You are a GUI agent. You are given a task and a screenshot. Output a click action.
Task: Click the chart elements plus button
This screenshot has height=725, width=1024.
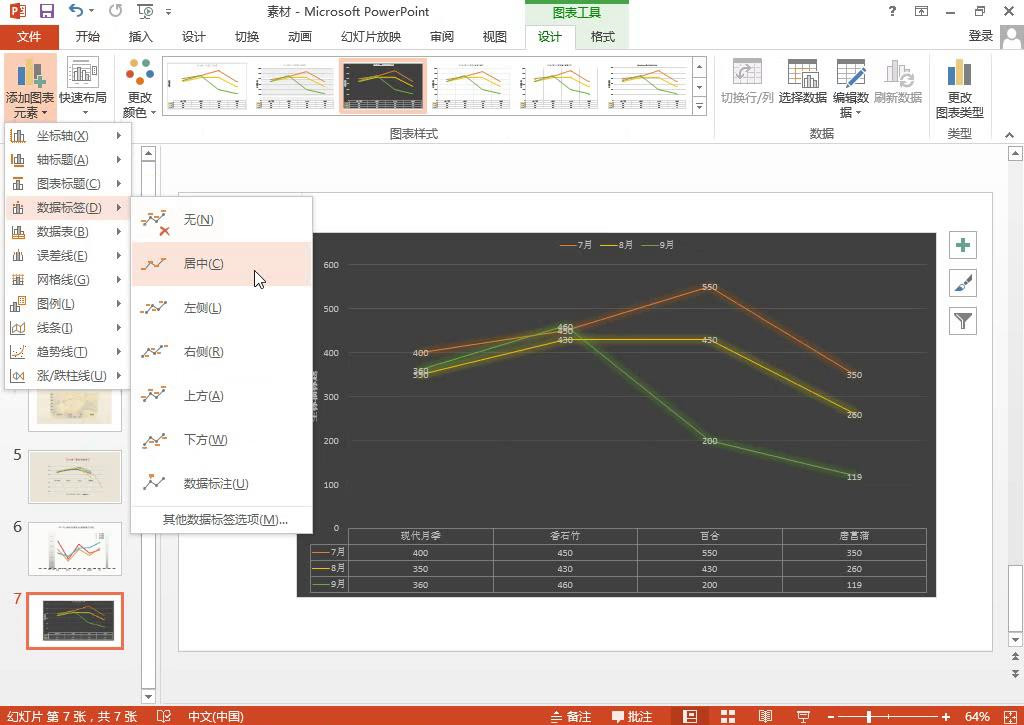click(963, 246)
